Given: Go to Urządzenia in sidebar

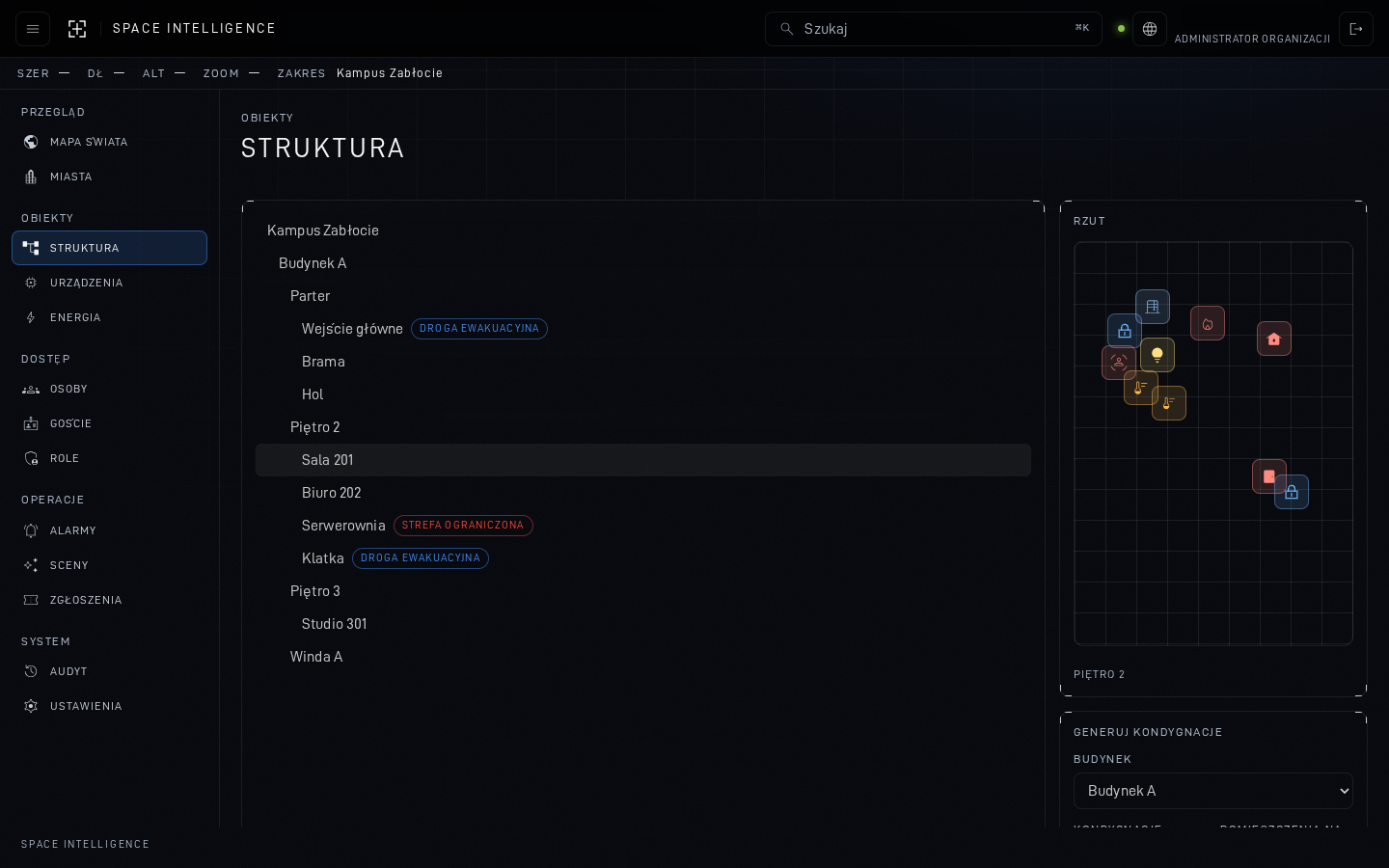Looking at the screenshot, I should (x=109, y=283).
